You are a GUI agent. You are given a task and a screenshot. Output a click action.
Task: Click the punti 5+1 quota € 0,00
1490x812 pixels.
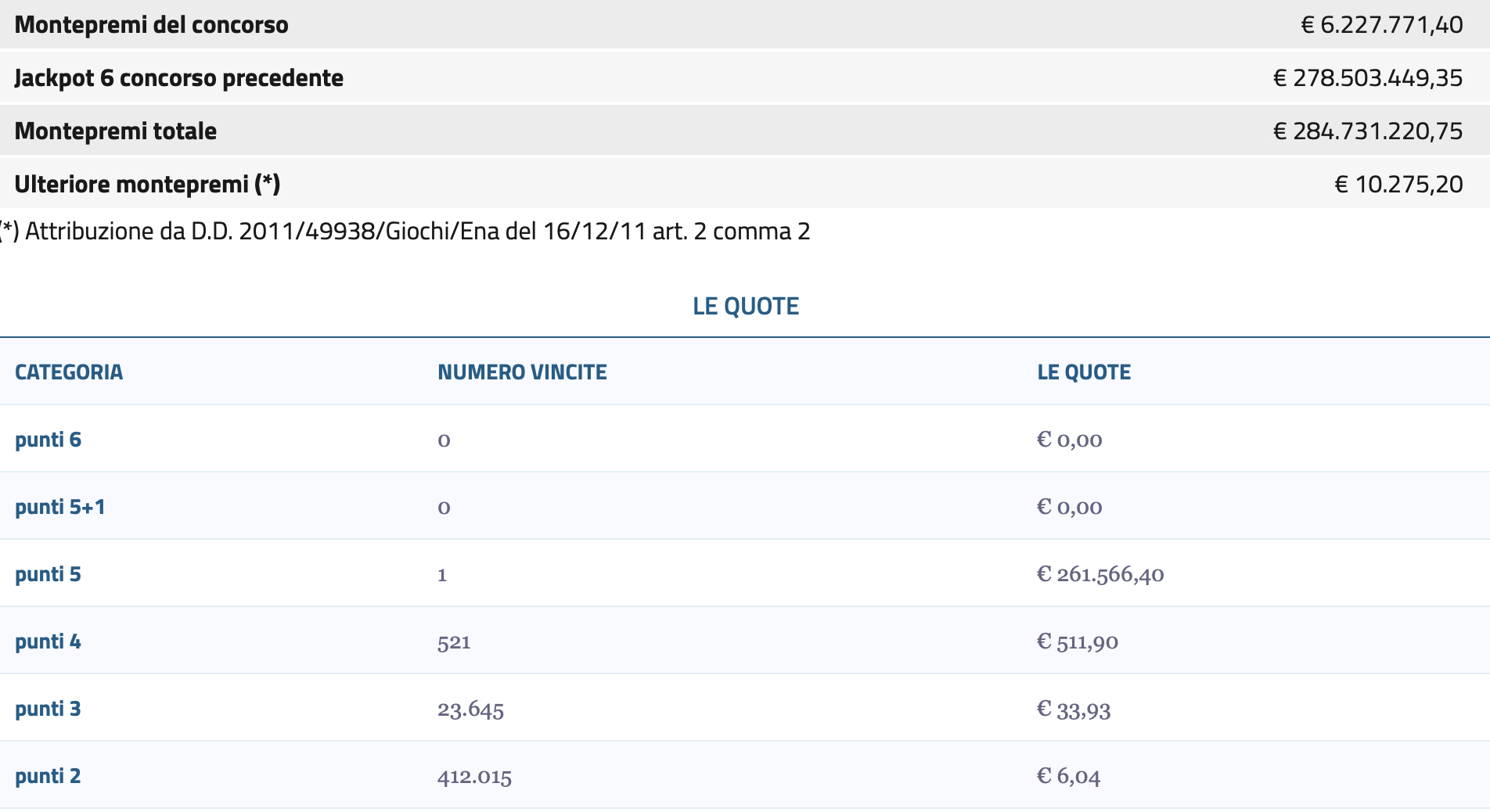(1070, 507)
